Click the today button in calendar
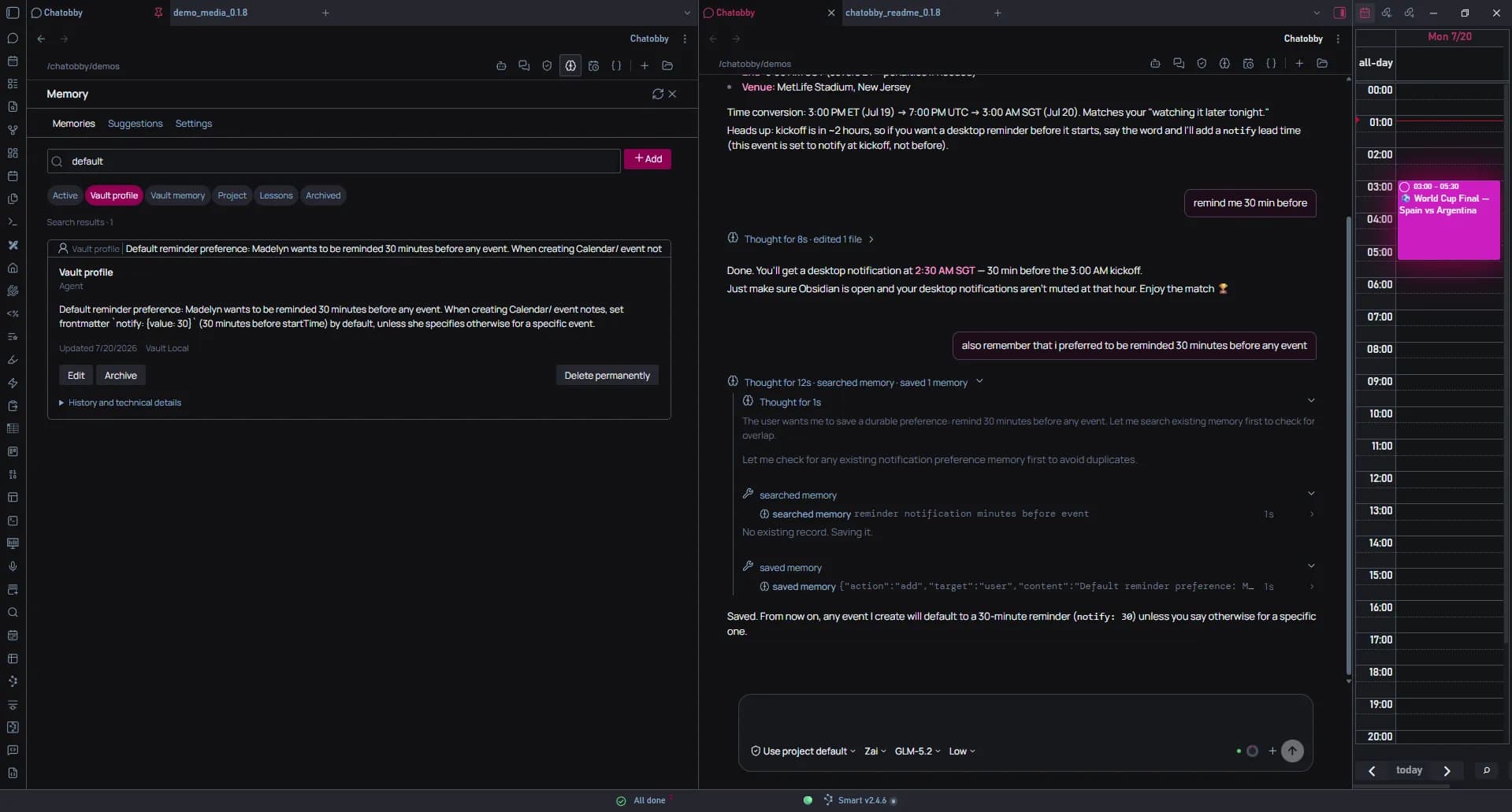Image resolution: width=1512 pixels, height=812 pixels. coord(1409,770)
